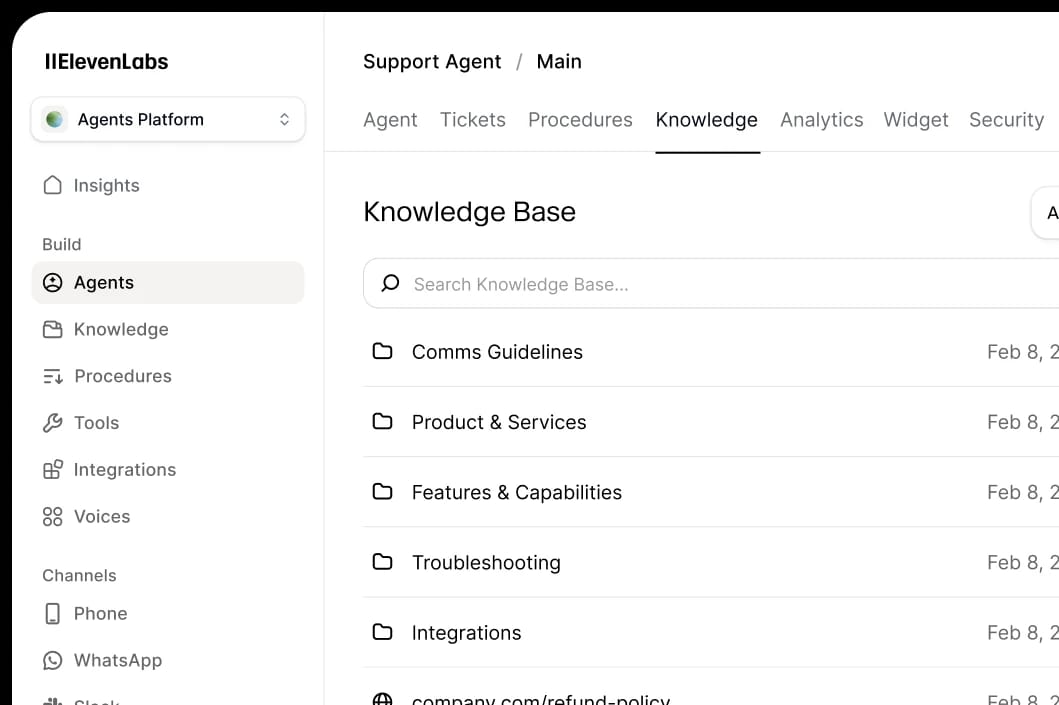Click the Slack channel icon
The image size is (1059, 705).
click(x=53, y=700)
